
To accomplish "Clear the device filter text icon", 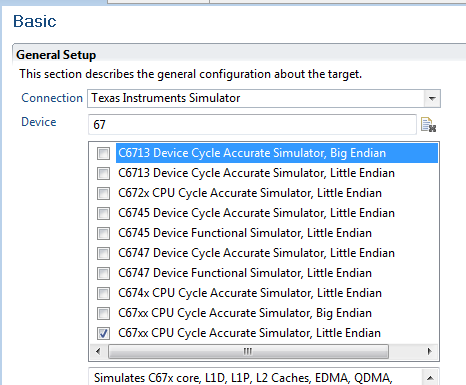I will click(428, 125).
